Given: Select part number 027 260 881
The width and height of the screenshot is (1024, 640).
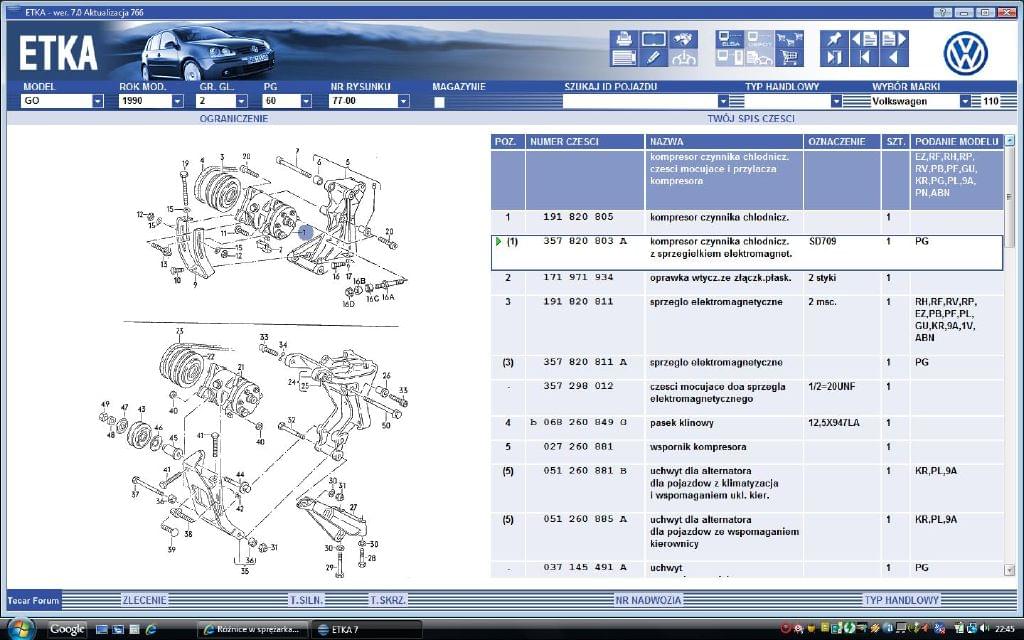Looking at the screenshot, I should click(578, 447).
